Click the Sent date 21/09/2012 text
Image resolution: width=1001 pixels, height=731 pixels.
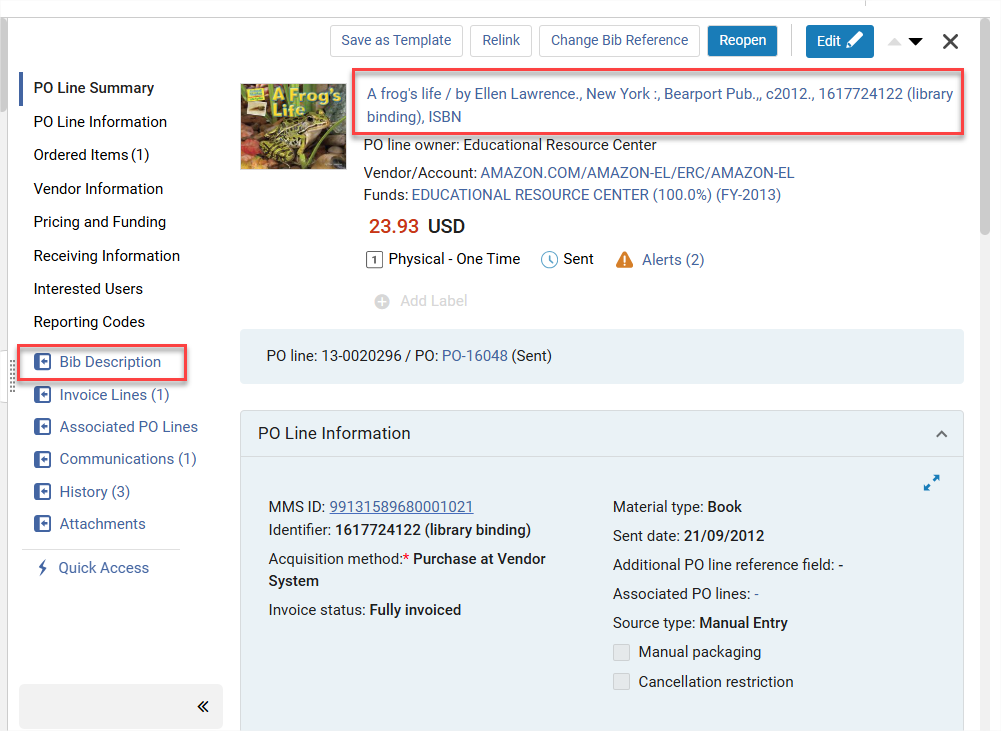[688, 536]
